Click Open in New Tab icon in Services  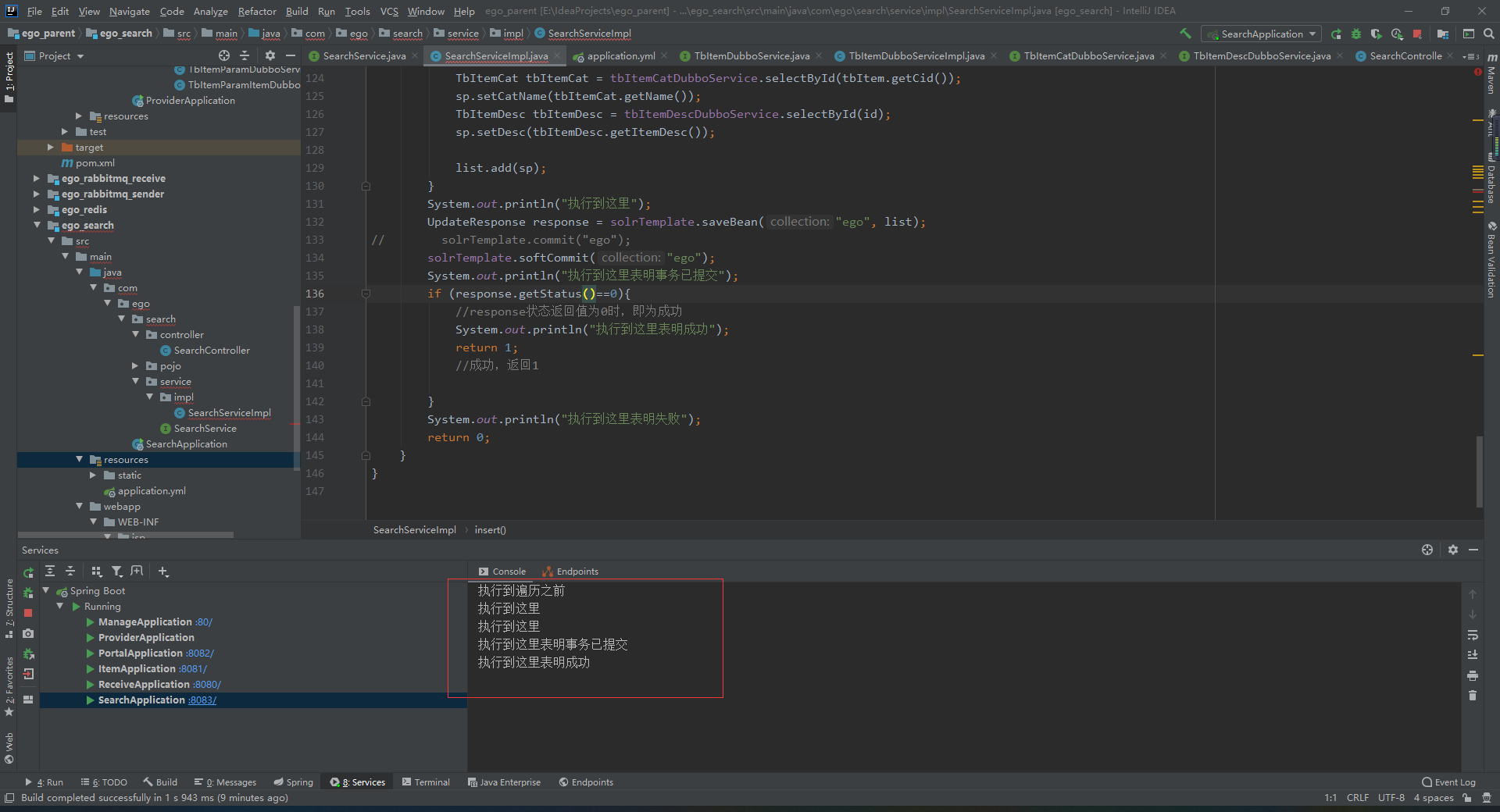click(x=137, y=572)
